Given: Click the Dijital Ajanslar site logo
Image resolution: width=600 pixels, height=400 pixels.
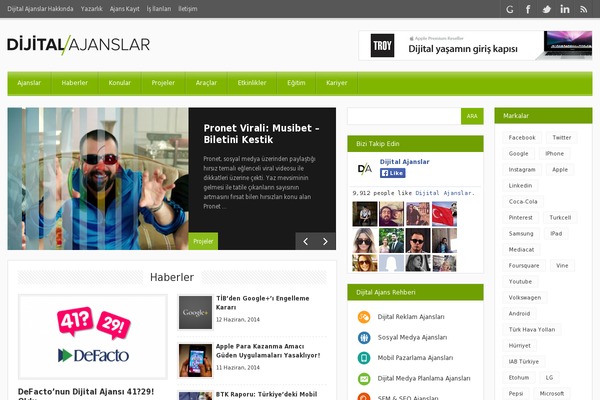Looking at the screenshot, I should (78, 45).
